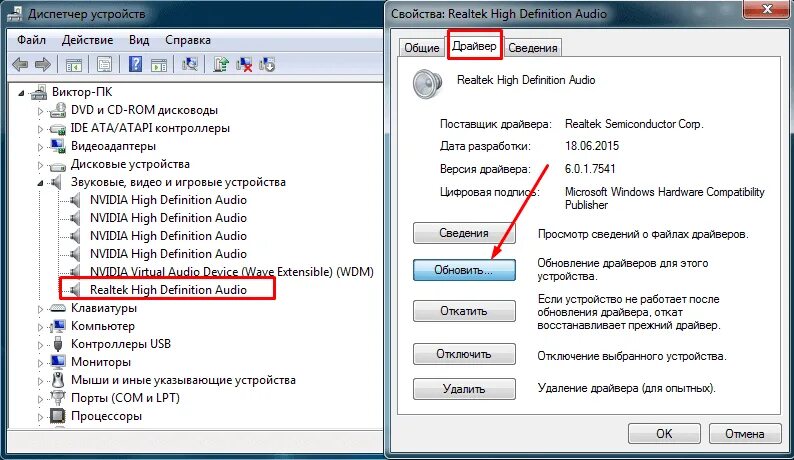Image resolution: width=794 pixels, height=460 pixels.
Task: Expand Мониторы
Action: click(41, 363)
